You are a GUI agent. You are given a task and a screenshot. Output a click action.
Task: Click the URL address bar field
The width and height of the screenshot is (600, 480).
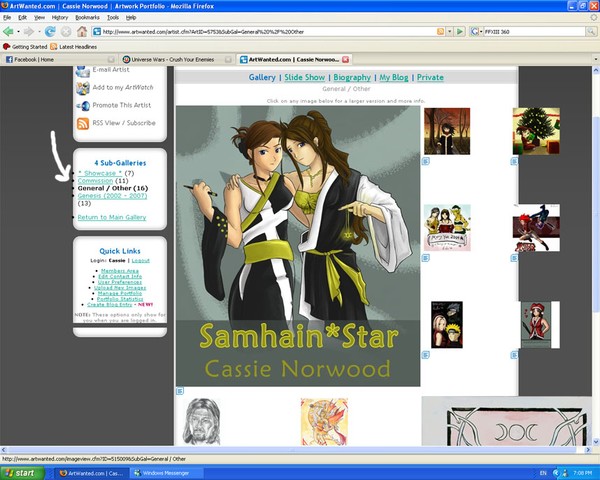tap(264, 32)
